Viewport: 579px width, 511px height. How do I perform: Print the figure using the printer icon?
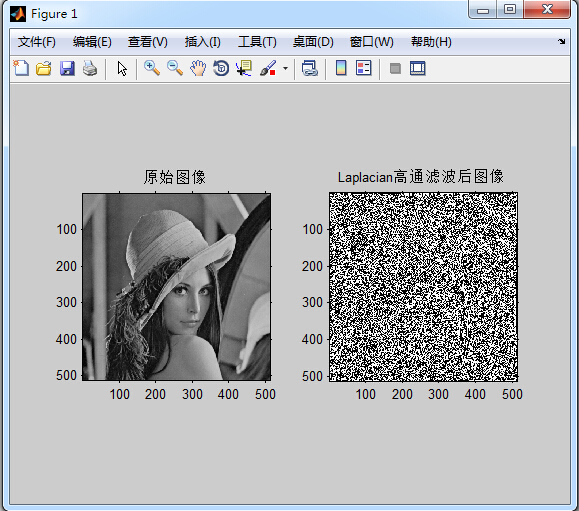(x=90, y=68)
